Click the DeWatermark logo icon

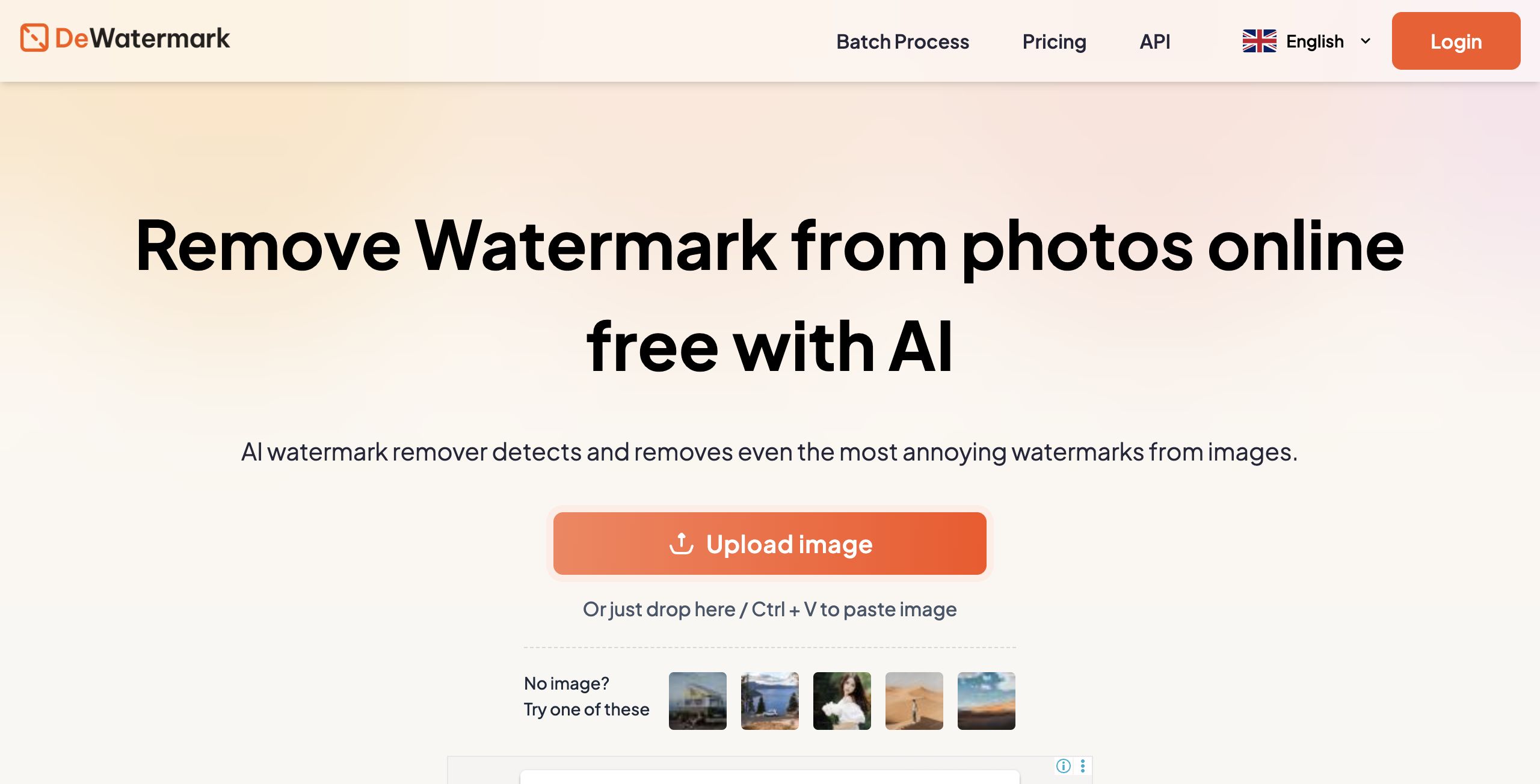pos(34,38)
